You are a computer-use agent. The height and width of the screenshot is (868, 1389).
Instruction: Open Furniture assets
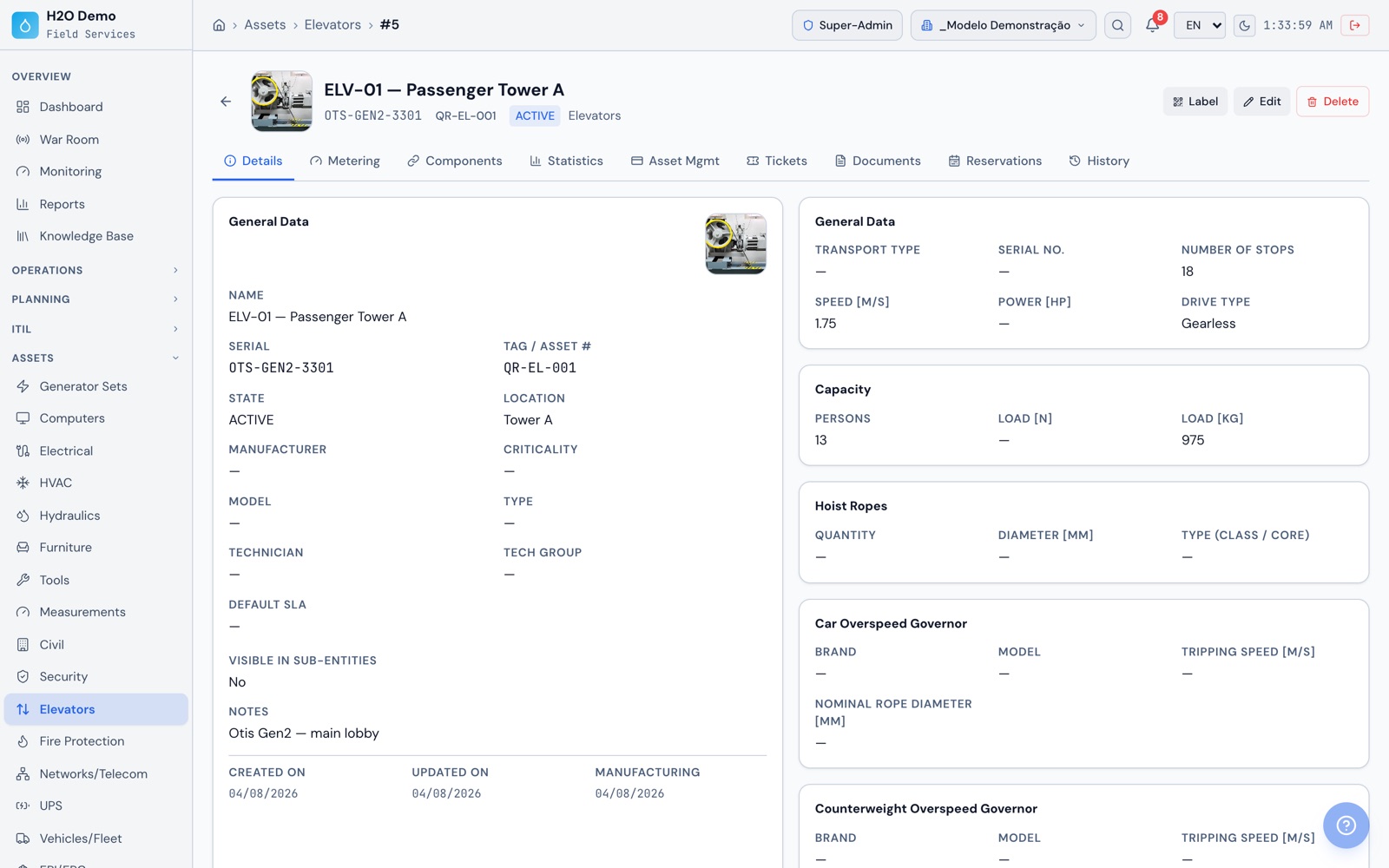95,548
